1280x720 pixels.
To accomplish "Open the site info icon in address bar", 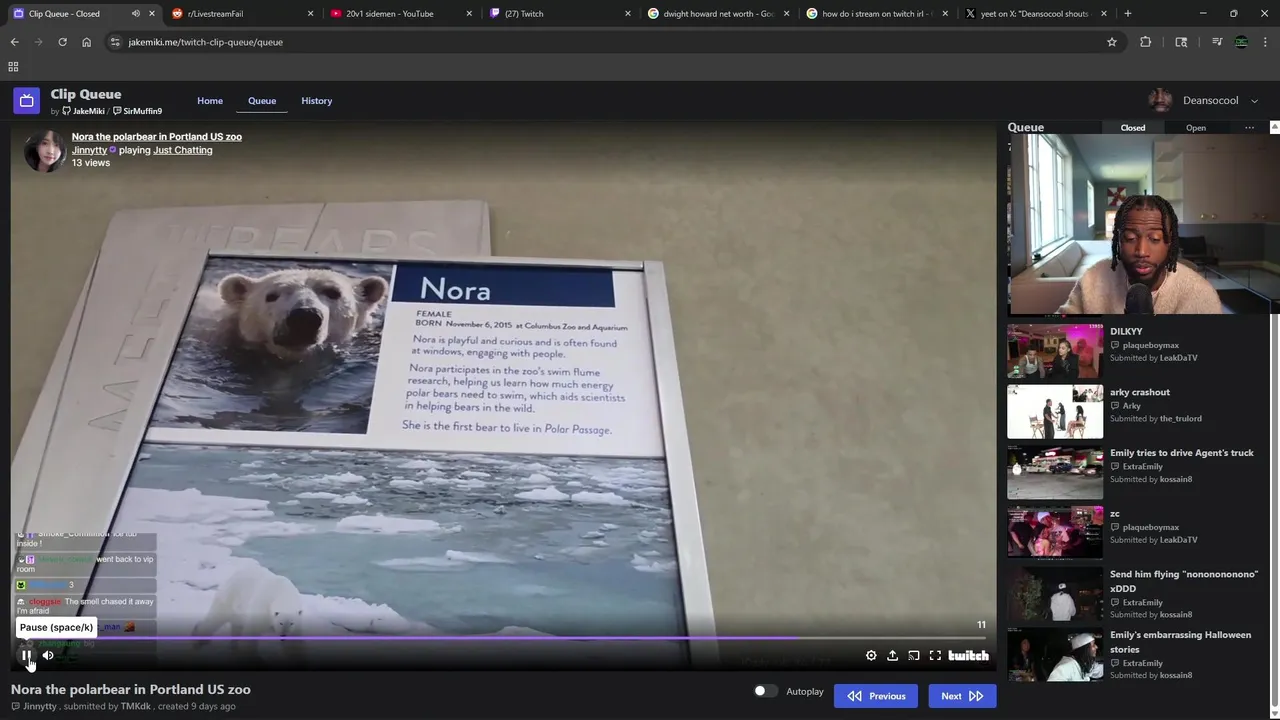I will click(115, 42).
